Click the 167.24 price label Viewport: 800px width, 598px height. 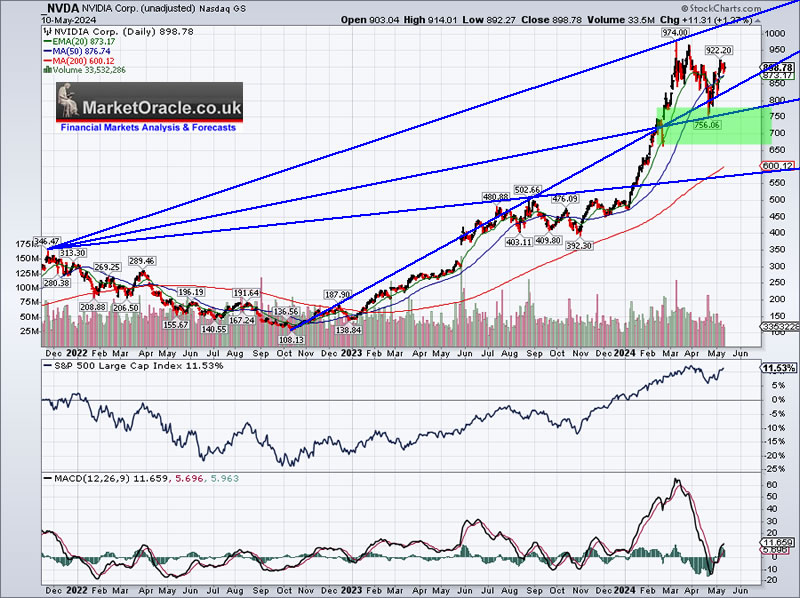[x=242, y=320]
